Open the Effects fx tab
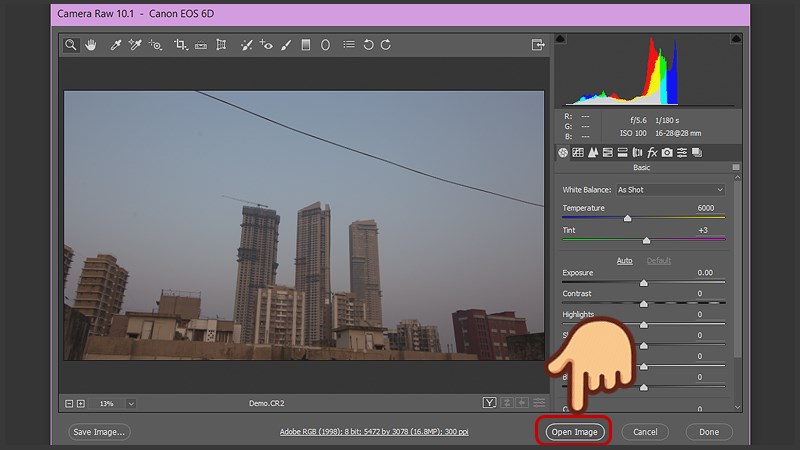Screen dimensions: 800x450 (652, 153)
